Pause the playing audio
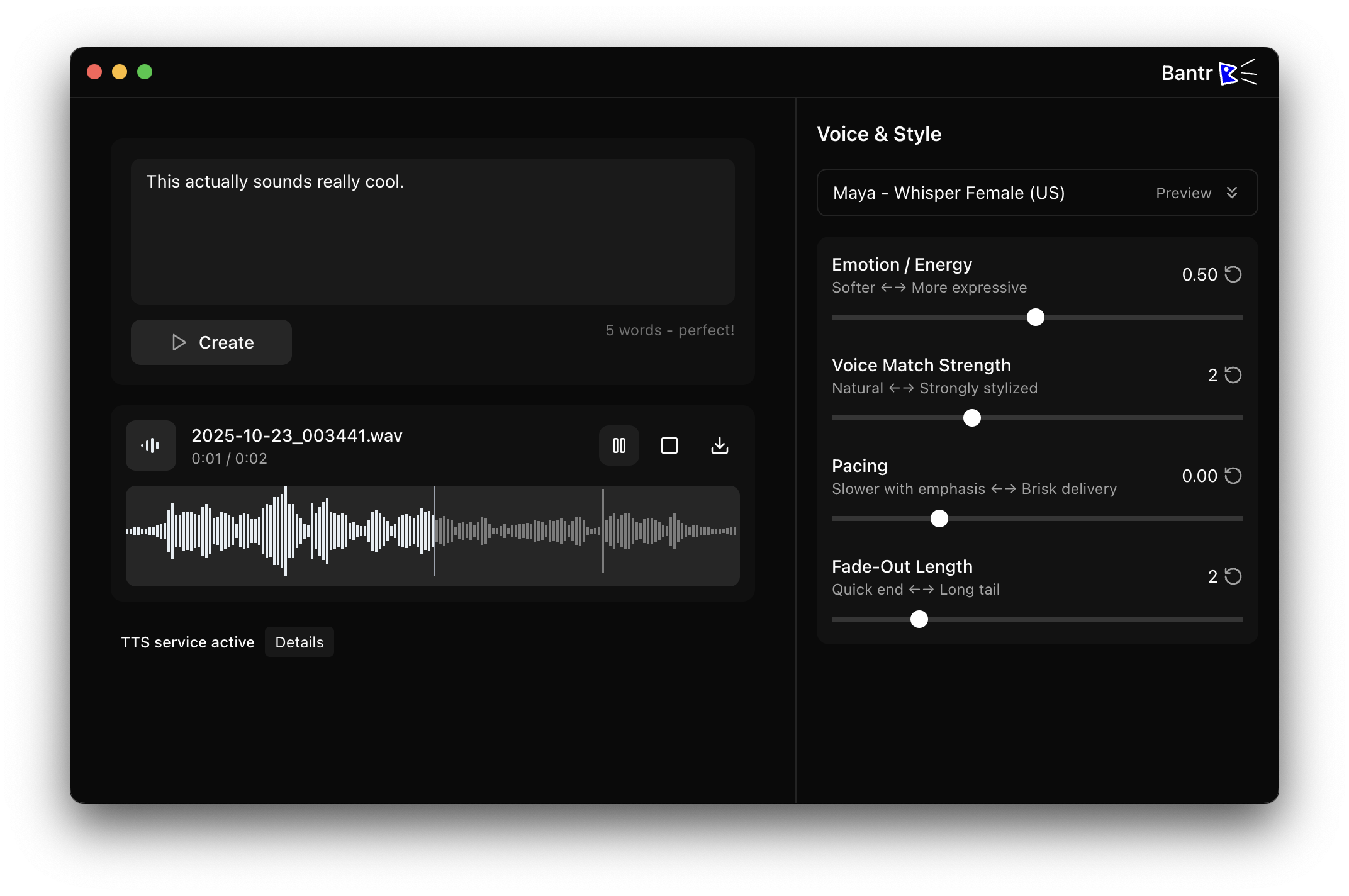Viewport: 1349px width, 896px height. coord(619,445)
